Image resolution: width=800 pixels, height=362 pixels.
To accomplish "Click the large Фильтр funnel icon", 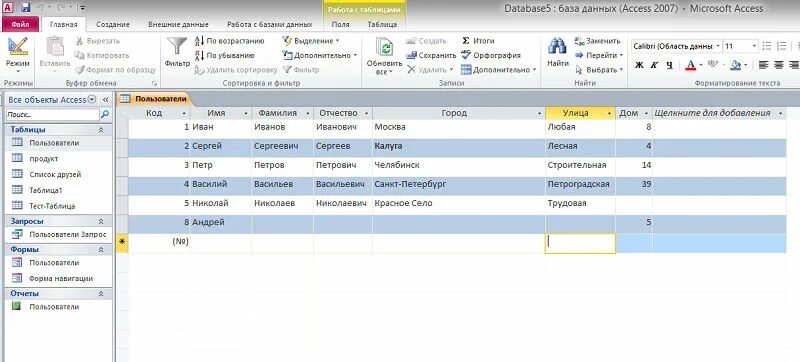I will pos(177,47).
